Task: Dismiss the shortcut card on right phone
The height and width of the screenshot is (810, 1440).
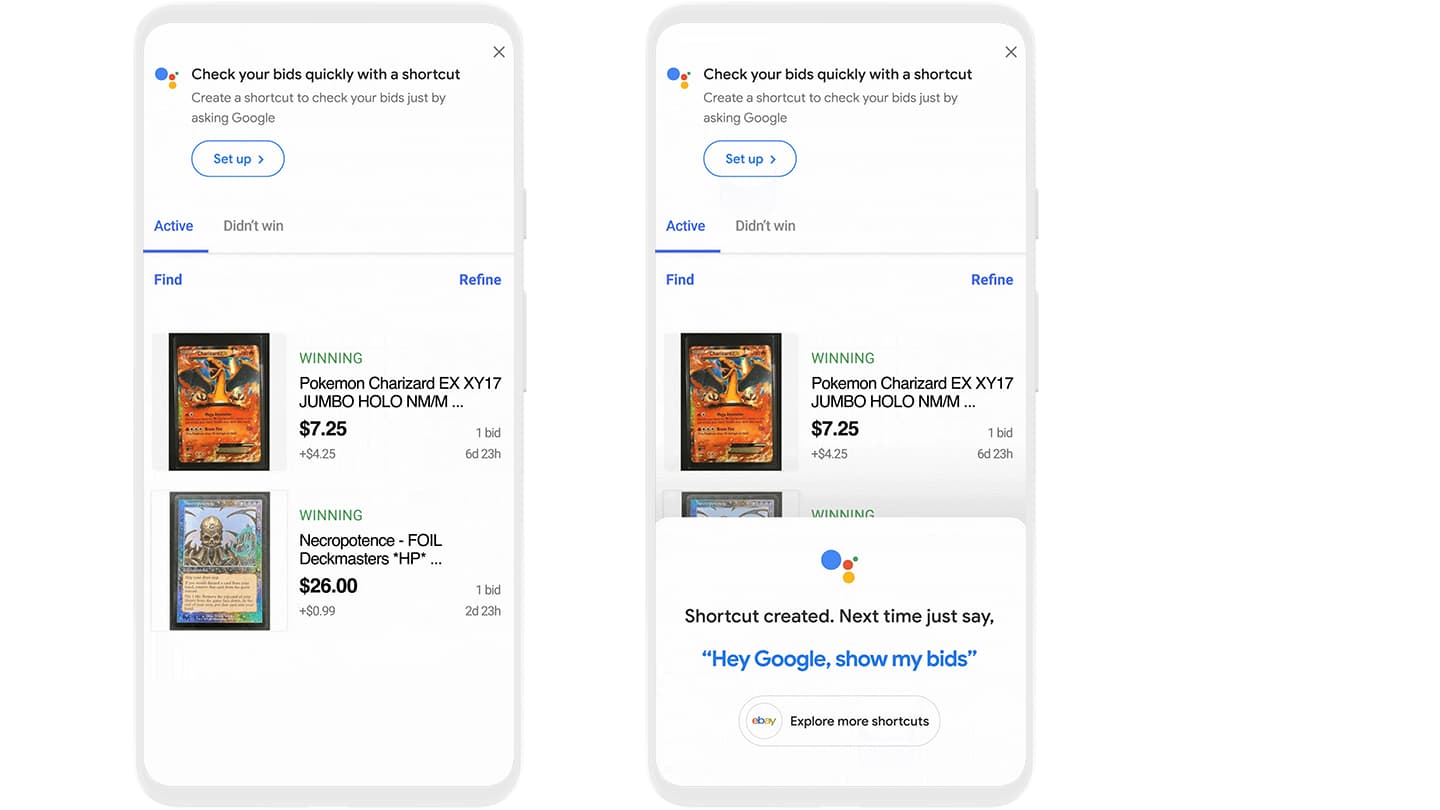Action: [x=1011, y=52]
